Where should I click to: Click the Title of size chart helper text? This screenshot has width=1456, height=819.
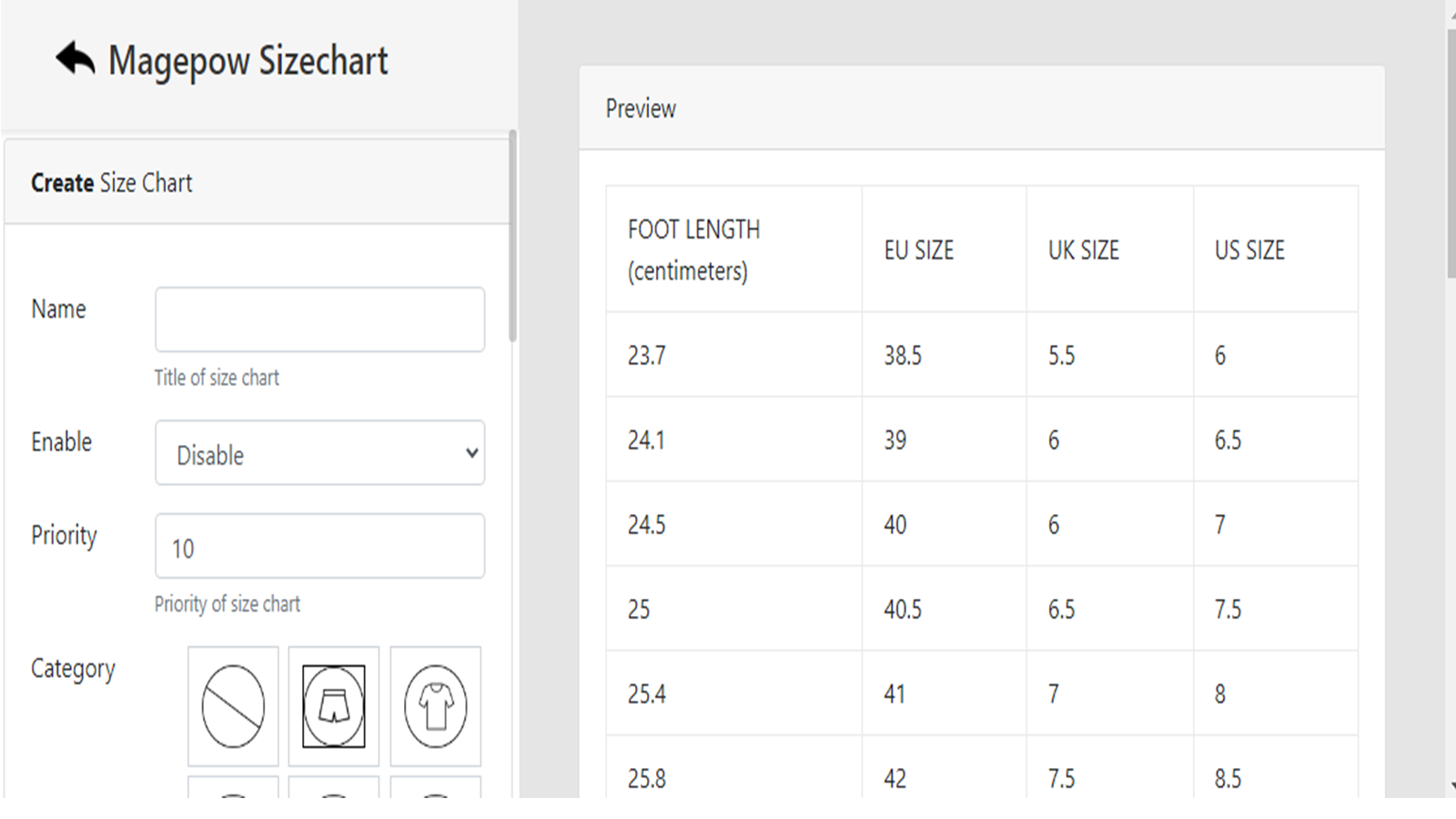216,378
